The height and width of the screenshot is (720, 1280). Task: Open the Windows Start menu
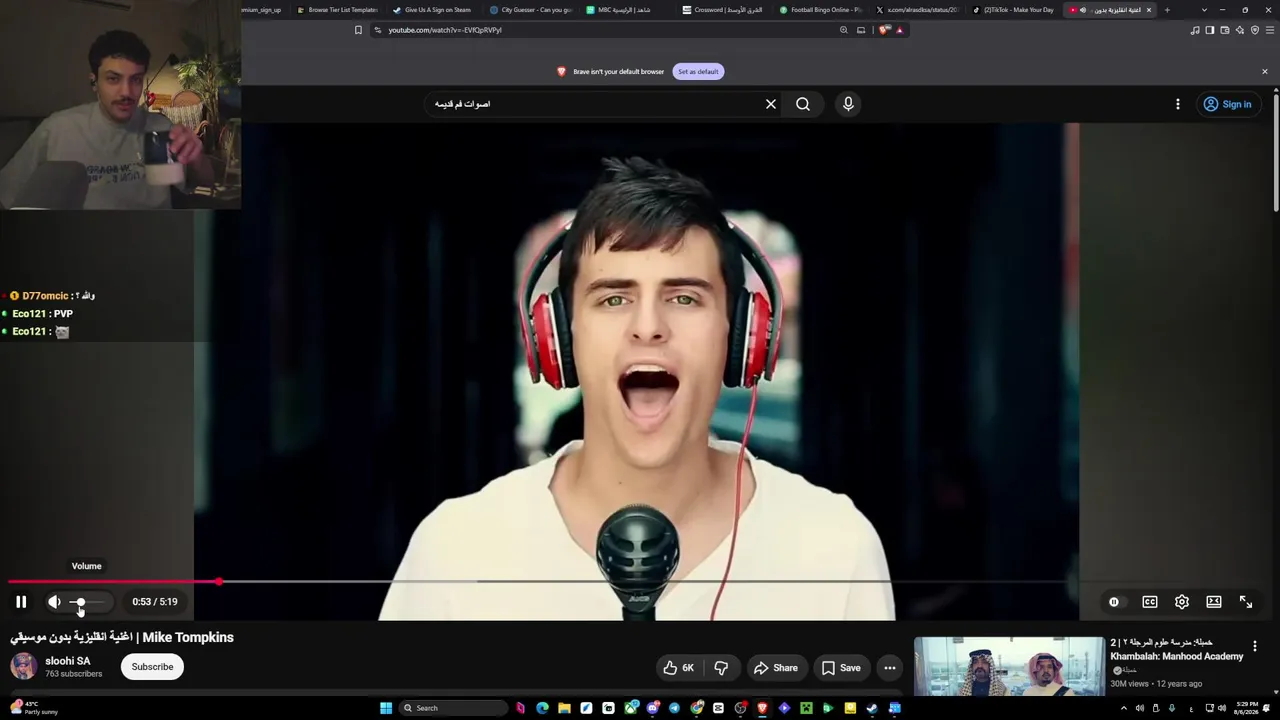pos(386,708)
